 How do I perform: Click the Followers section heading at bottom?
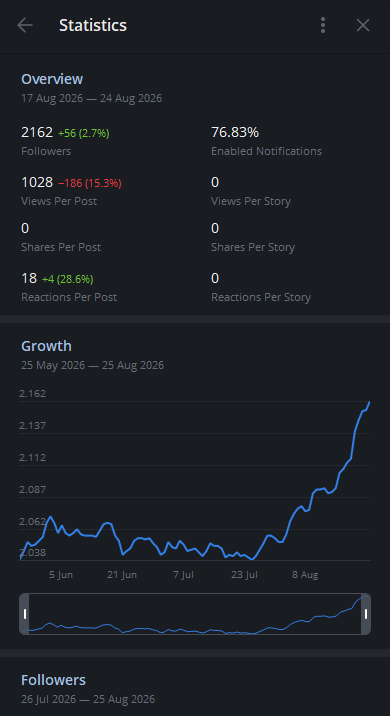point(53,680)
